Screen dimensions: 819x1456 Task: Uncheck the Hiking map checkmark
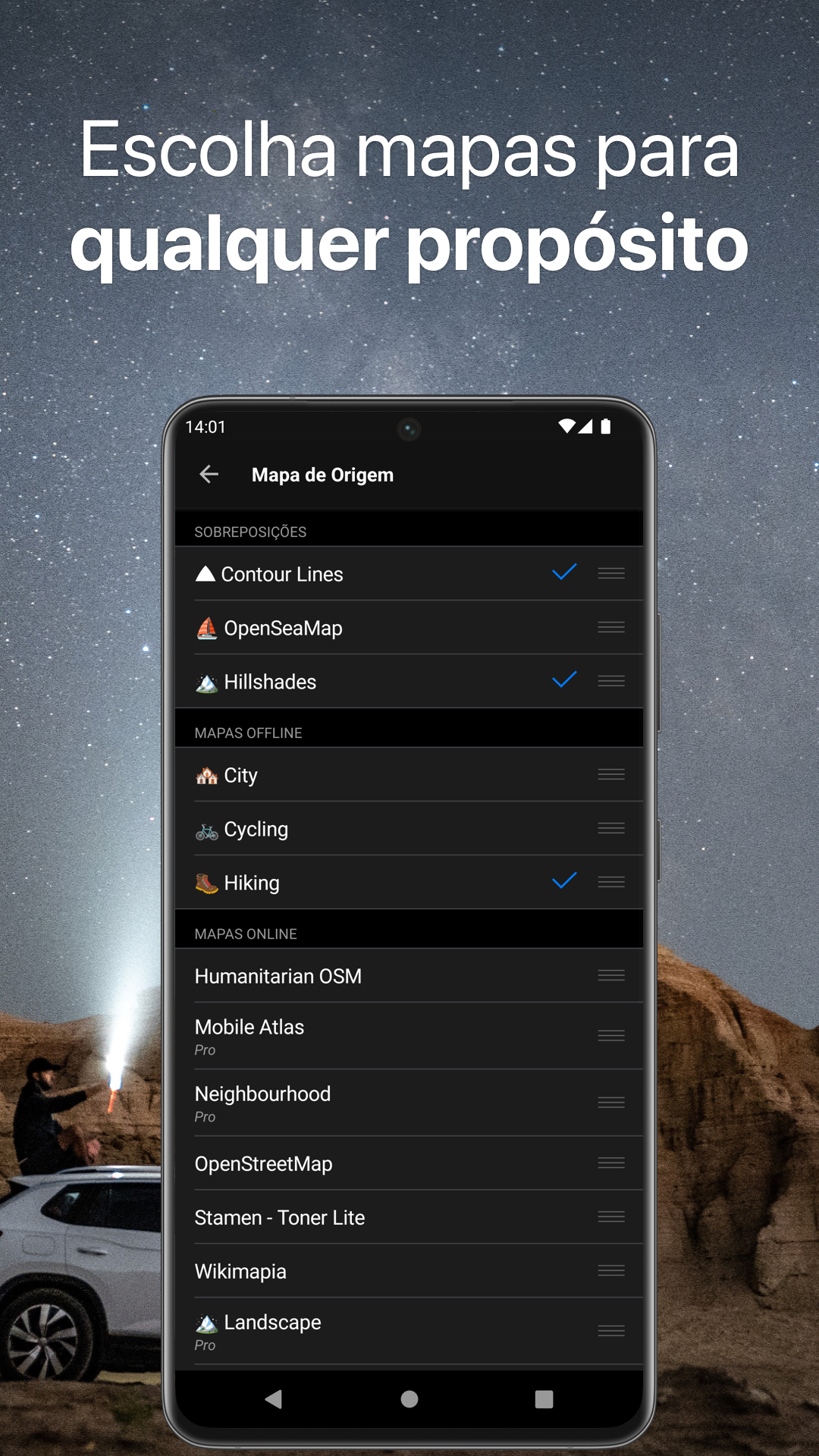click(564, 880)
